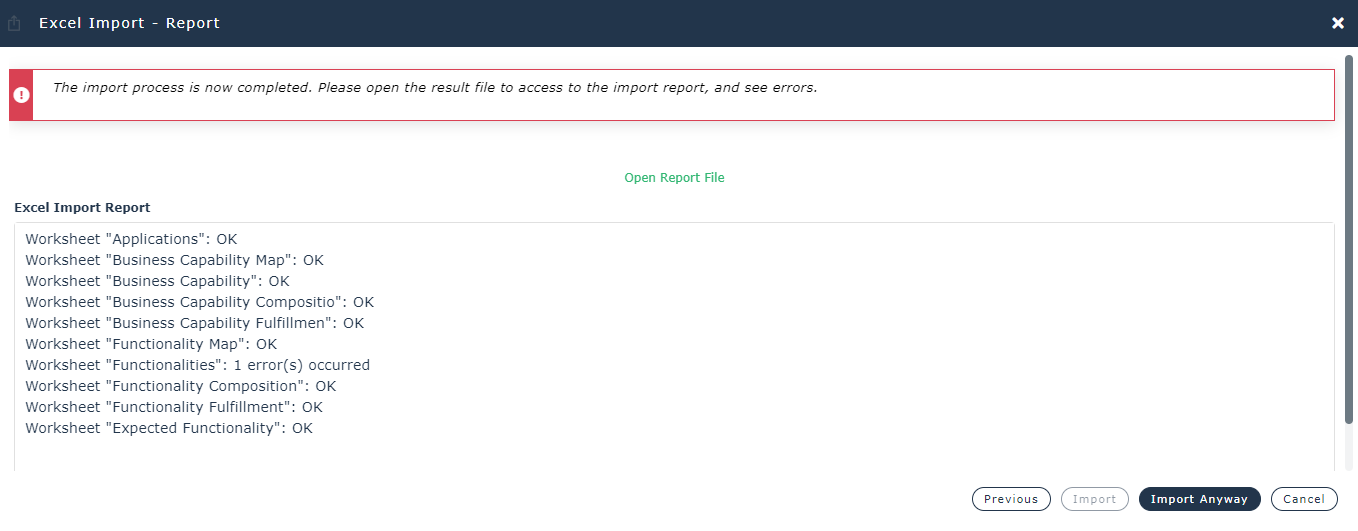Image resolution: width=1358 pixels, height=531 pixels.
Task: Click the Worksheet "Applications" result line
Action: 131,239
